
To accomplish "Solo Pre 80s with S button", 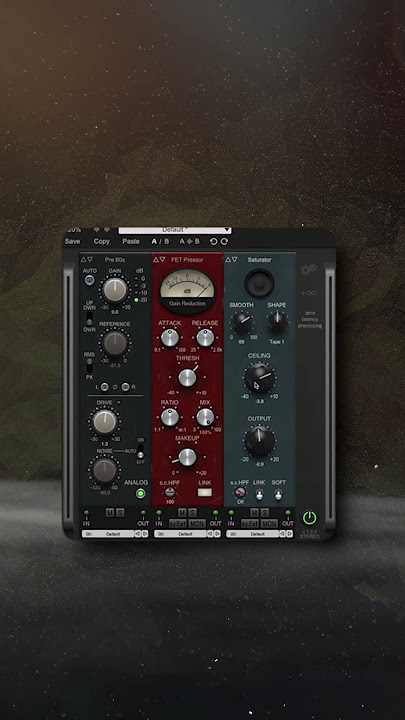I will pyautogui.click(x=120, y=513).
